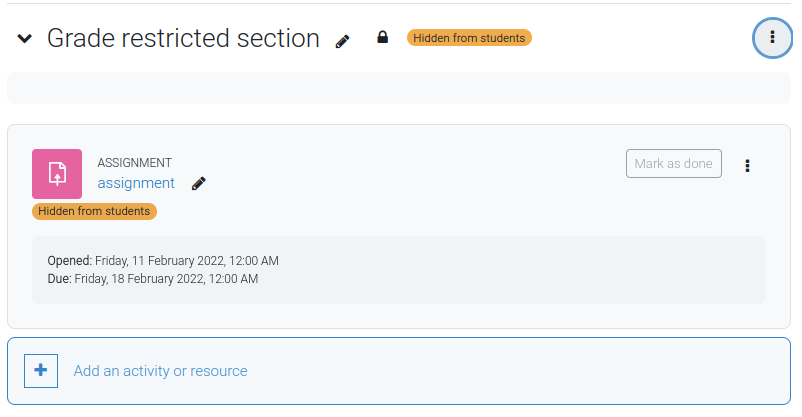Click the Grade restricted section title
The width and height of the screenshot is (802, 417).
(183, 38)
